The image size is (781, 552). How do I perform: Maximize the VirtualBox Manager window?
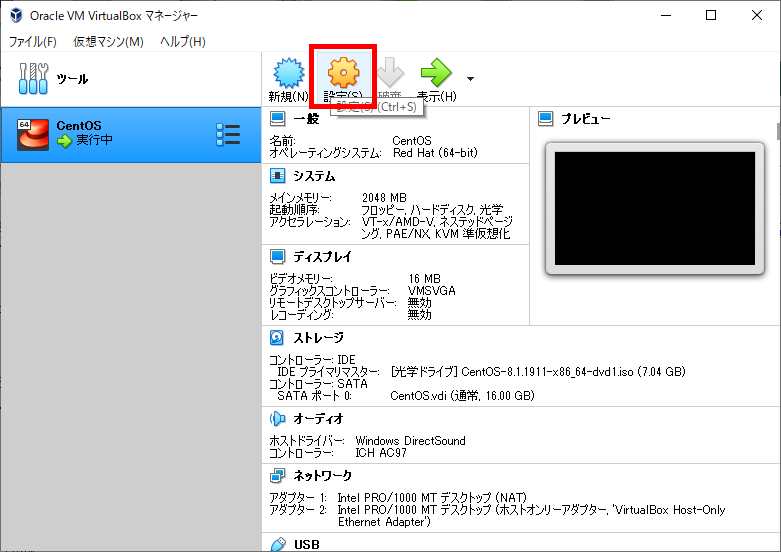[711, 15]
